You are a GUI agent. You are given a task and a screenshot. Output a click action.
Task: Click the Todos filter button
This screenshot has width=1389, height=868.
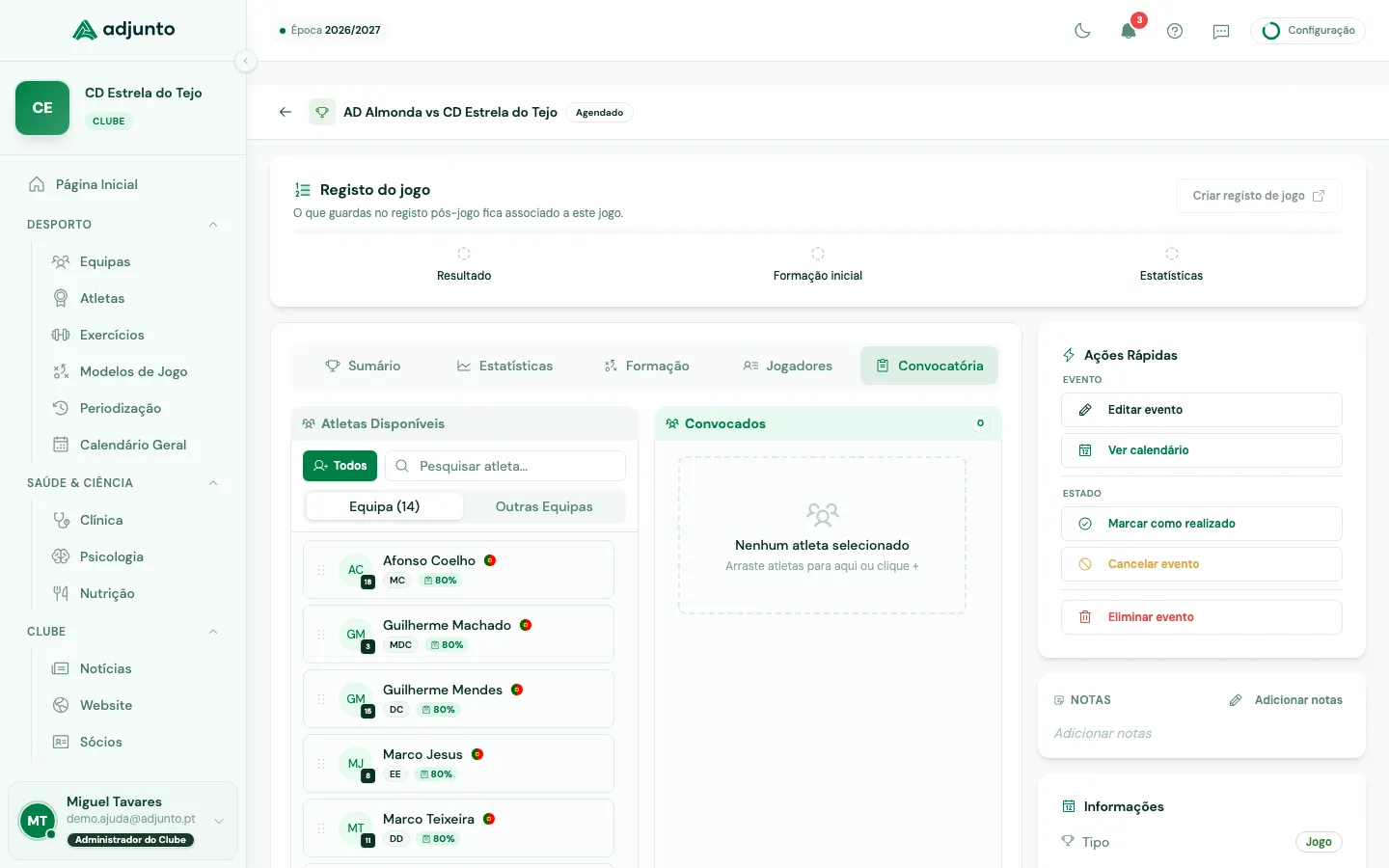(340, 466)
